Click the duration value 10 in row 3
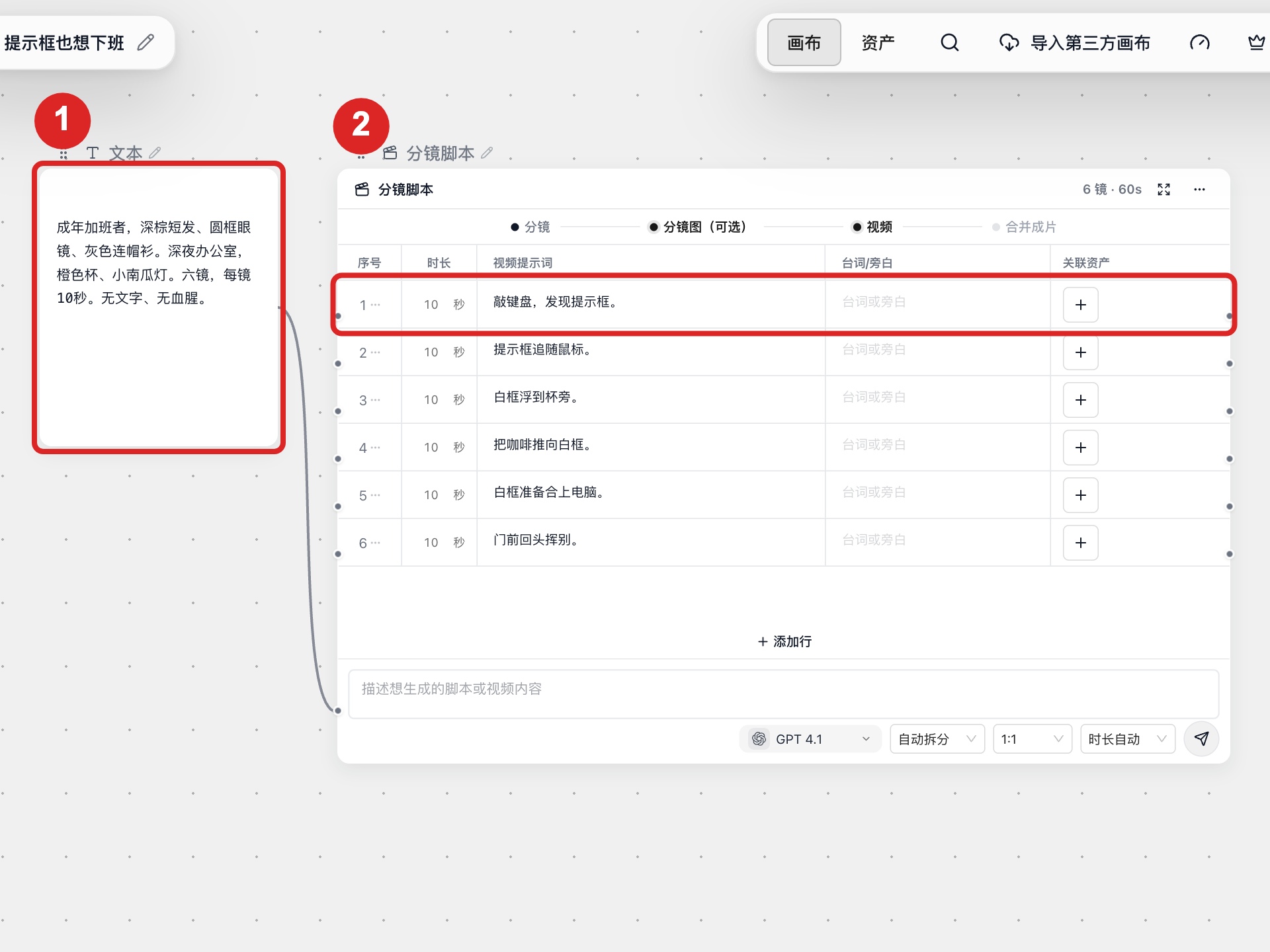The width and height of the screenshot is (1270, 952). 431,400
